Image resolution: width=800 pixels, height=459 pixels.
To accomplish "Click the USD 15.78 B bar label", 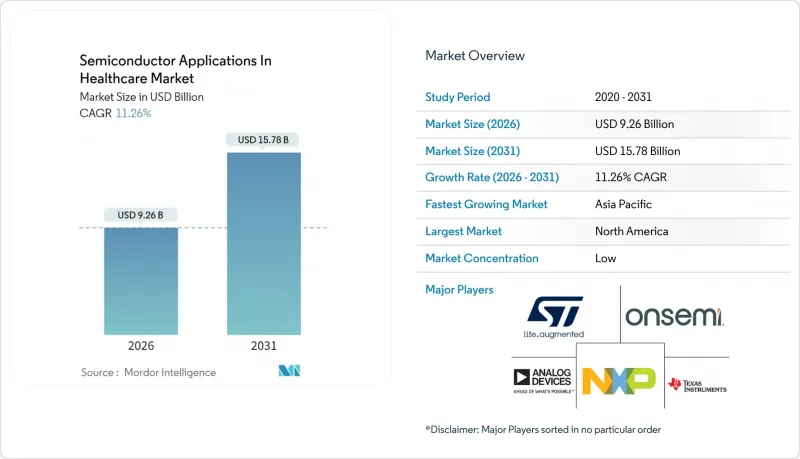I will pos(264,140).
